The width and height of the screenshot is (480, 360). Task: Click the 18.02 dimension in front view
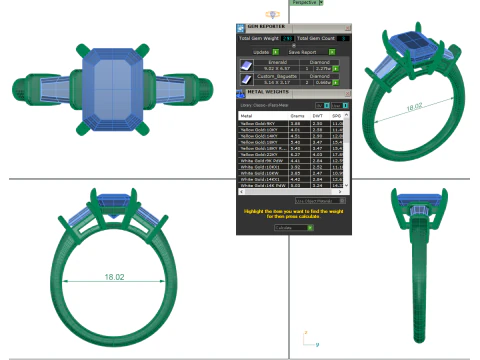tap(114, 277)
